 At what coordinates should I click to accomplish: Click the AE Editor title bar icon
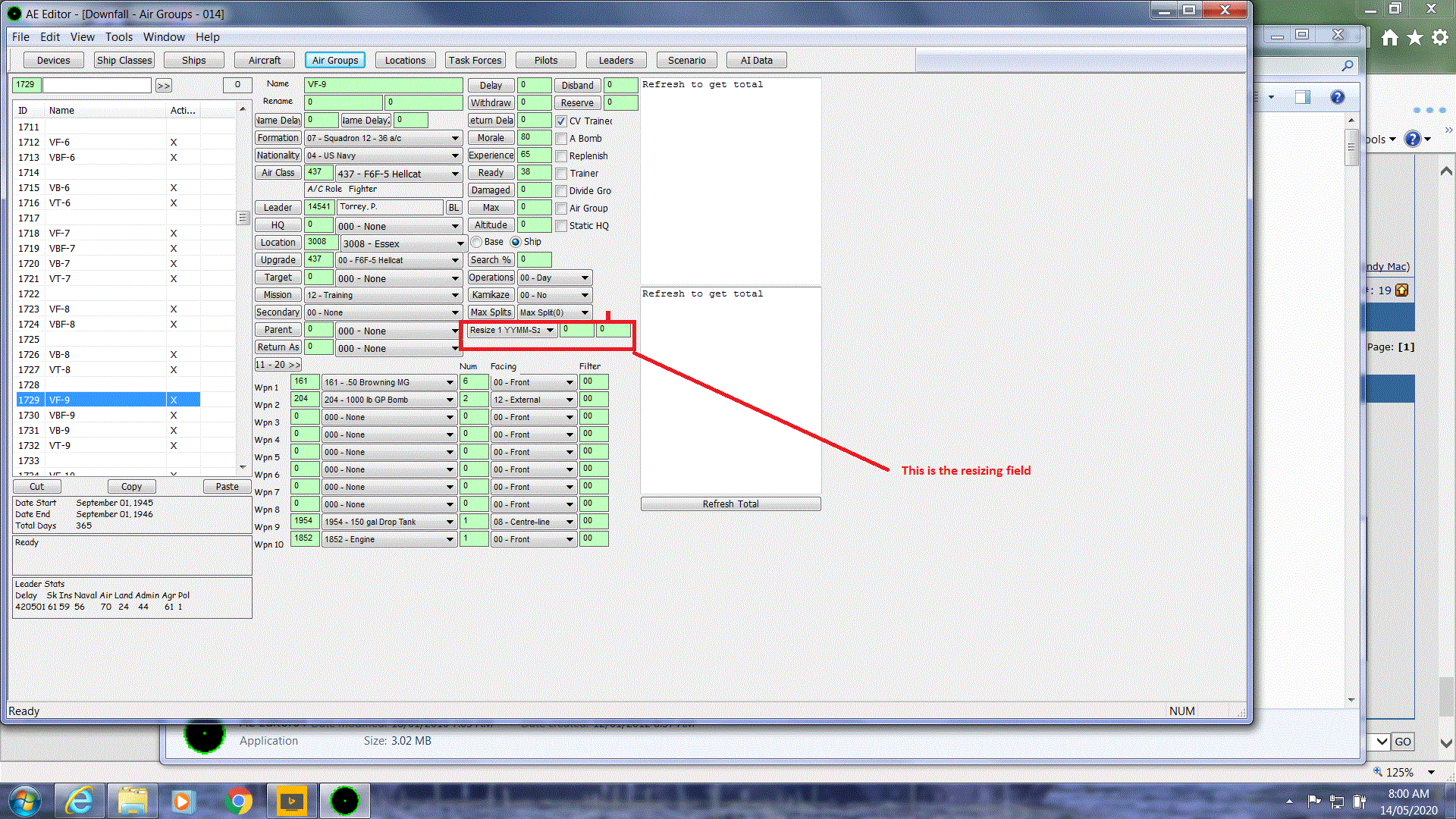(x=14, y=14)
